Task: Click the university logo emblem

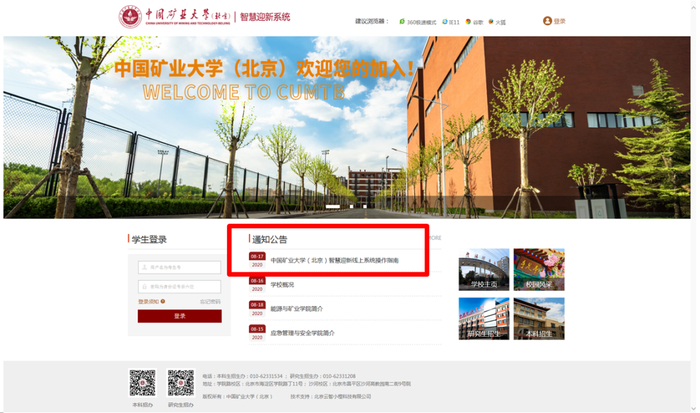Action: tap(130, 17)
